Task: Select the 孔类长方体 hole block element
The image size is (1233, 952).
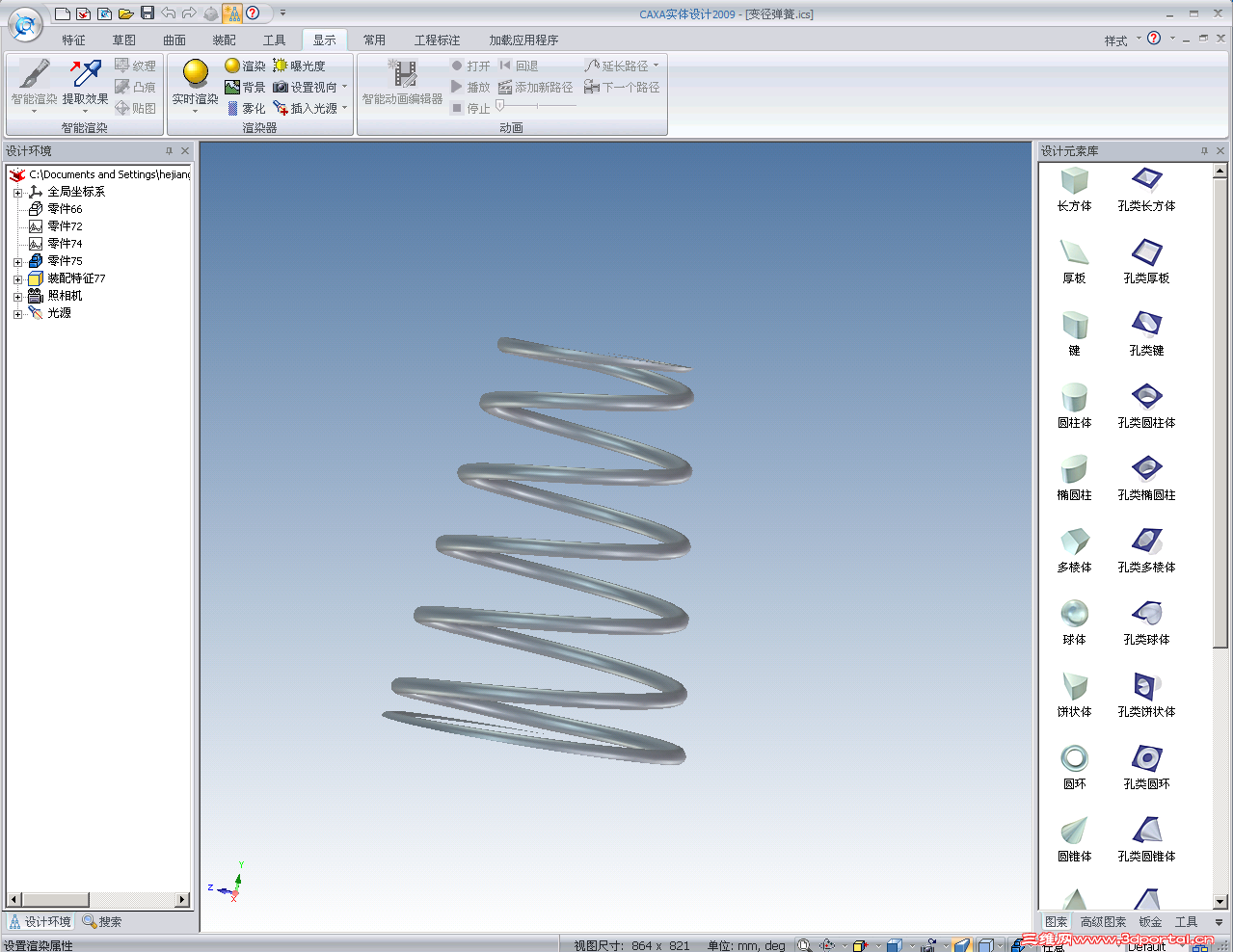Action: pos(1146,190)
